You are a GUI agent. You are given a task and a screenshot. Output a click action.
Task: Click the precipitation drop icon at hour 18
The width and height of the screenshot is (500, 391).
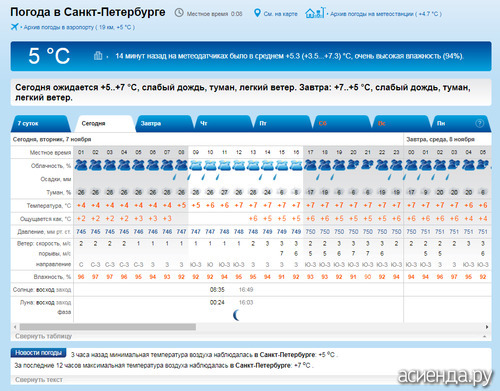click(x=332, y=177)
